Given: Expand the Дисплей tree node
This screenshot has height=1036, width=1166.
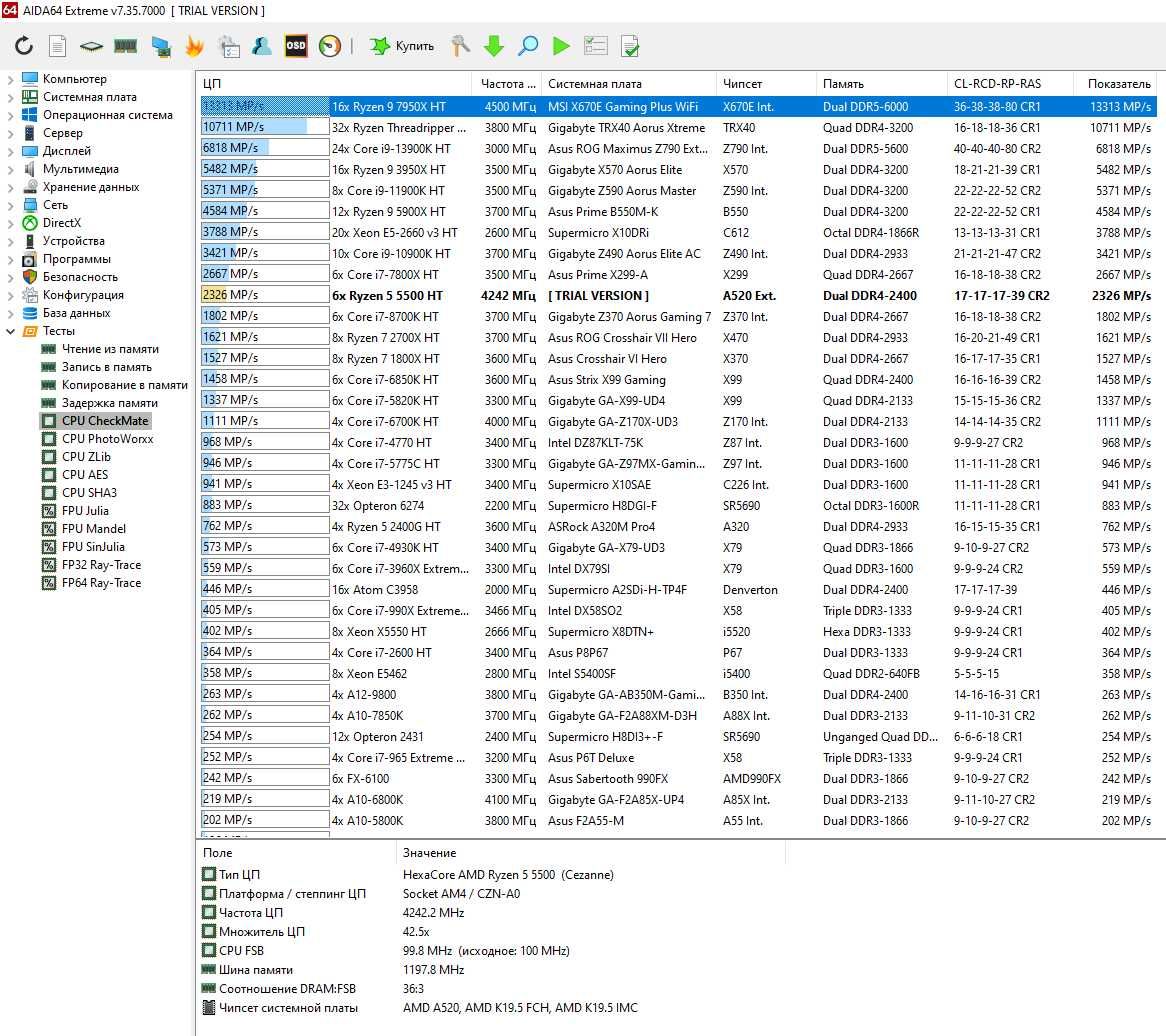Looking at the screenshot, I should tap(10, 151).
